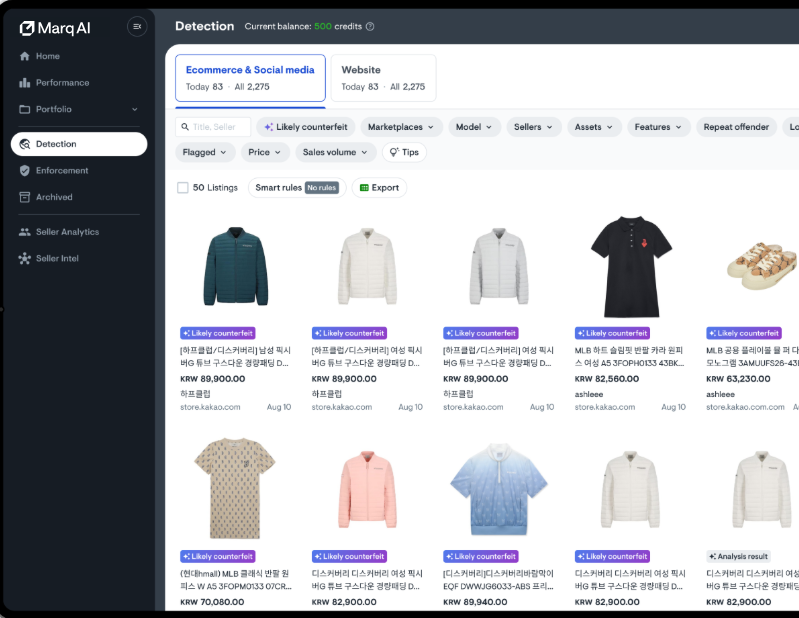Expand the Portfolio menu chevron
The width and height of the screenshot is (799, 618).
click(135, 109)
